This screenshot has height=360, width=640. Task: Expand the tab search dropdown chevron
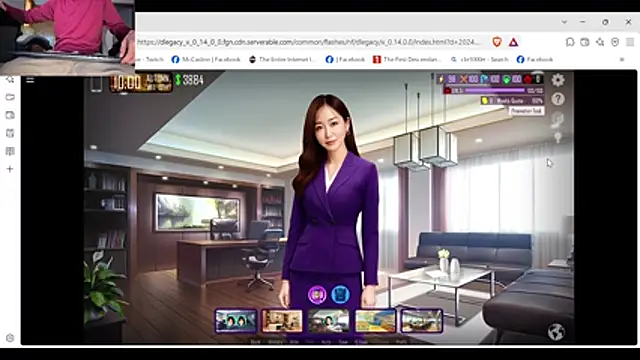click(564, 22)
